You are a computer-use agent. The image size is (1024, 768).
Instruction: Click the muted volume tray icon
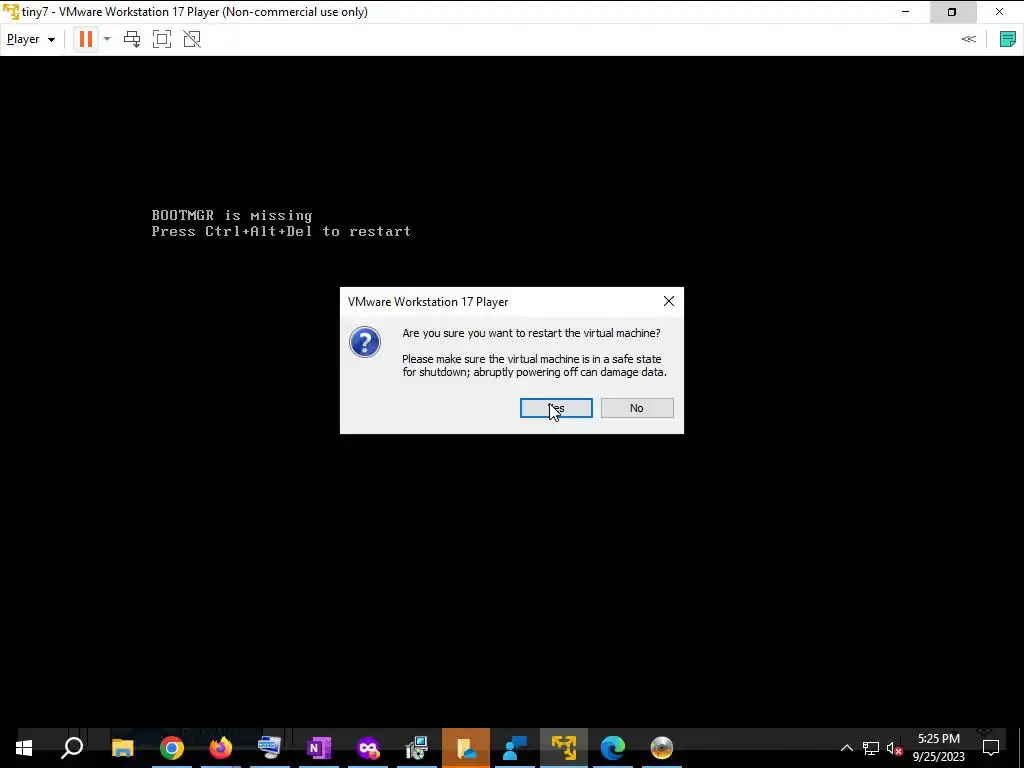[894, 748]
